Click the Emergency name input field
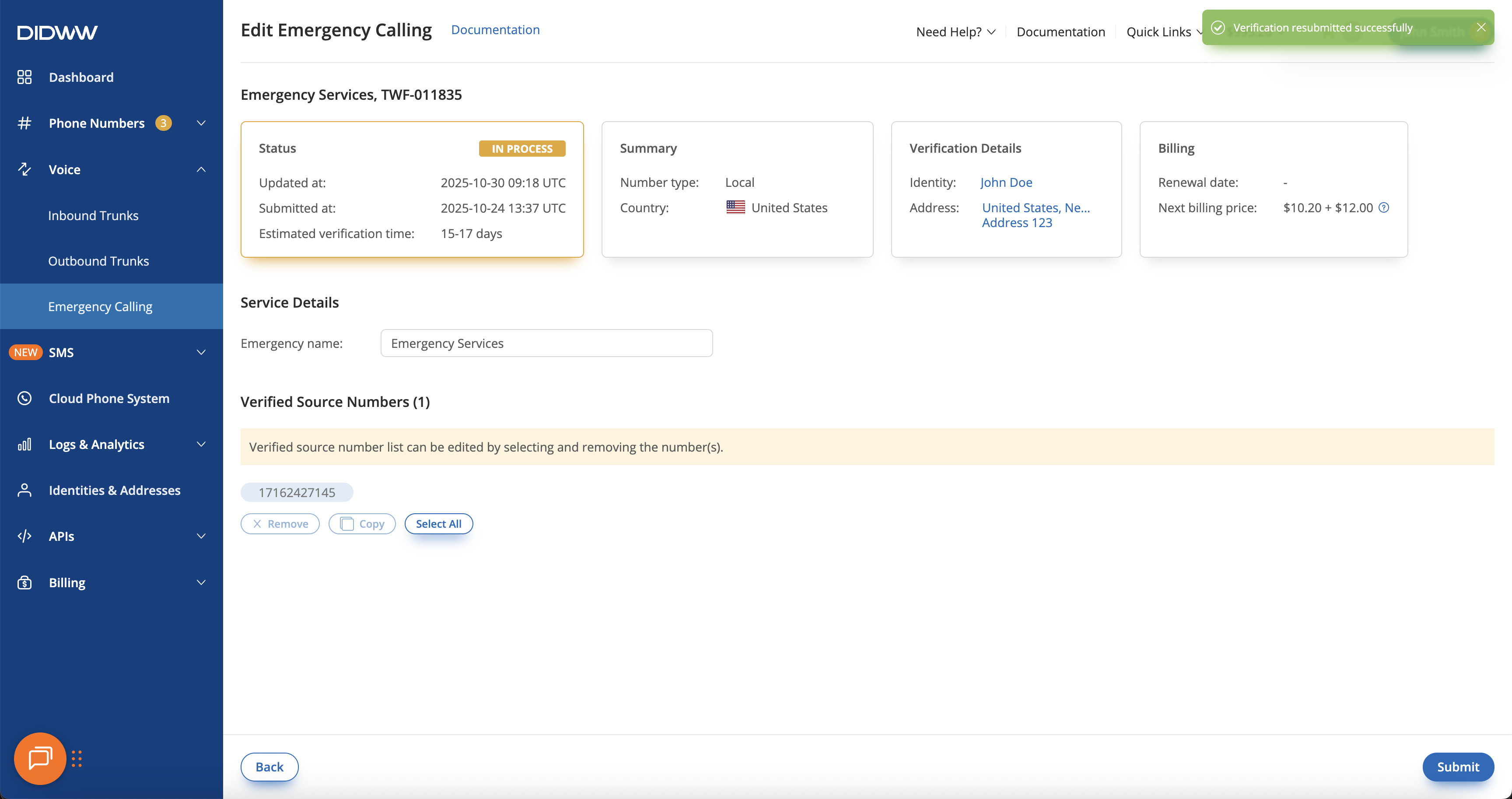 pyautogui.click(x=546, y=343)
